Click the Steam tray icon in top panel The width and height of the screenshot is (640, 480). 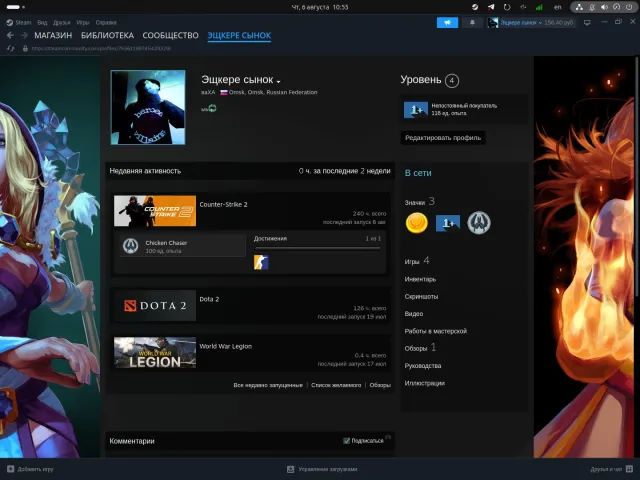pos(475,7)
